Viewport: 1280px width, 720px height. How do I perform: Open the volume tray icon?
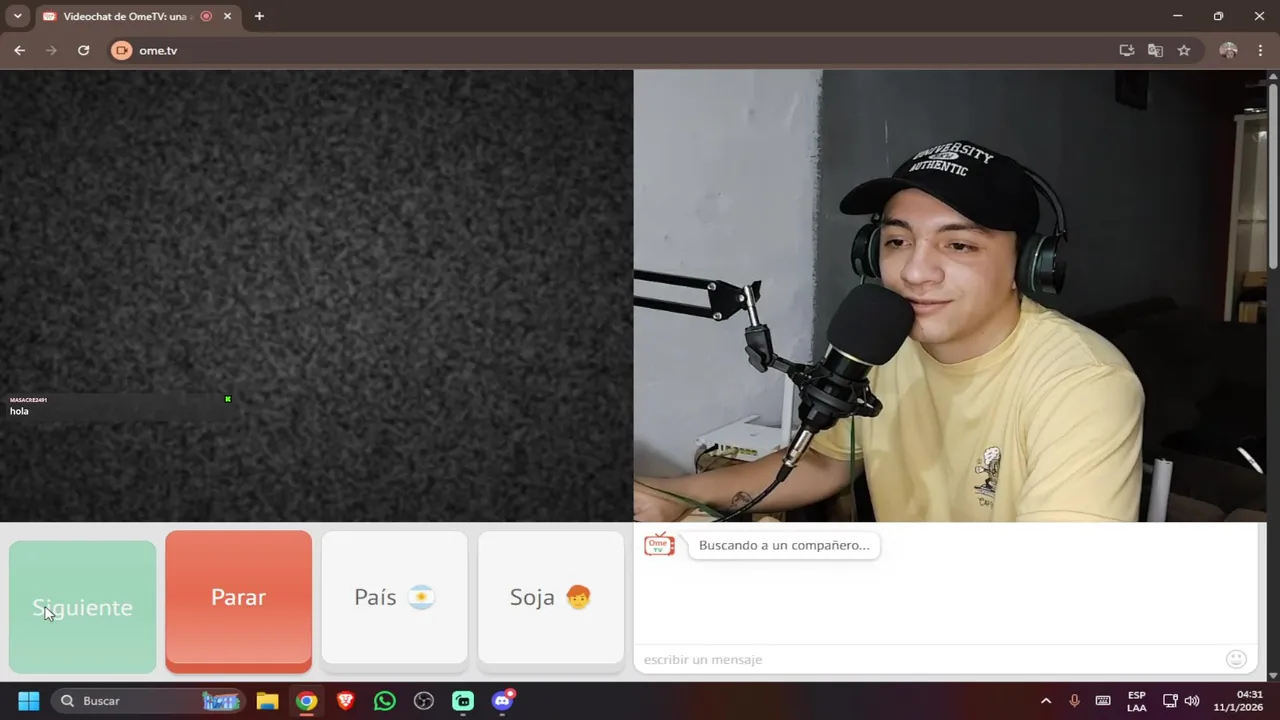(x=1192, y=701)
